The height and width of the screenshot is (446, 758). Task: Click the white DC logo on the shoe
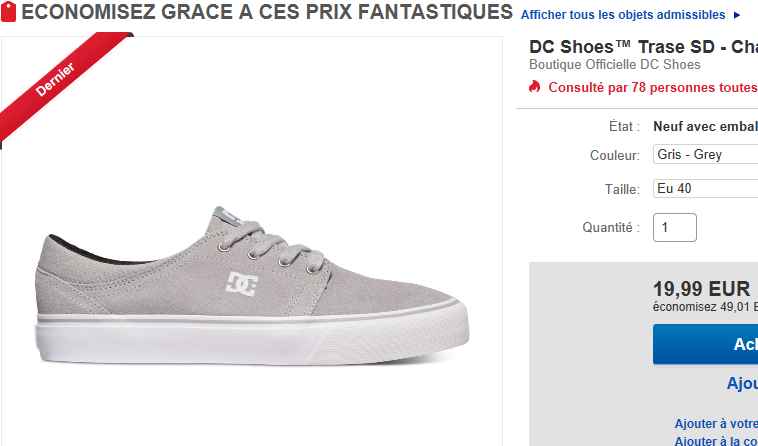(x=243, y=284)
